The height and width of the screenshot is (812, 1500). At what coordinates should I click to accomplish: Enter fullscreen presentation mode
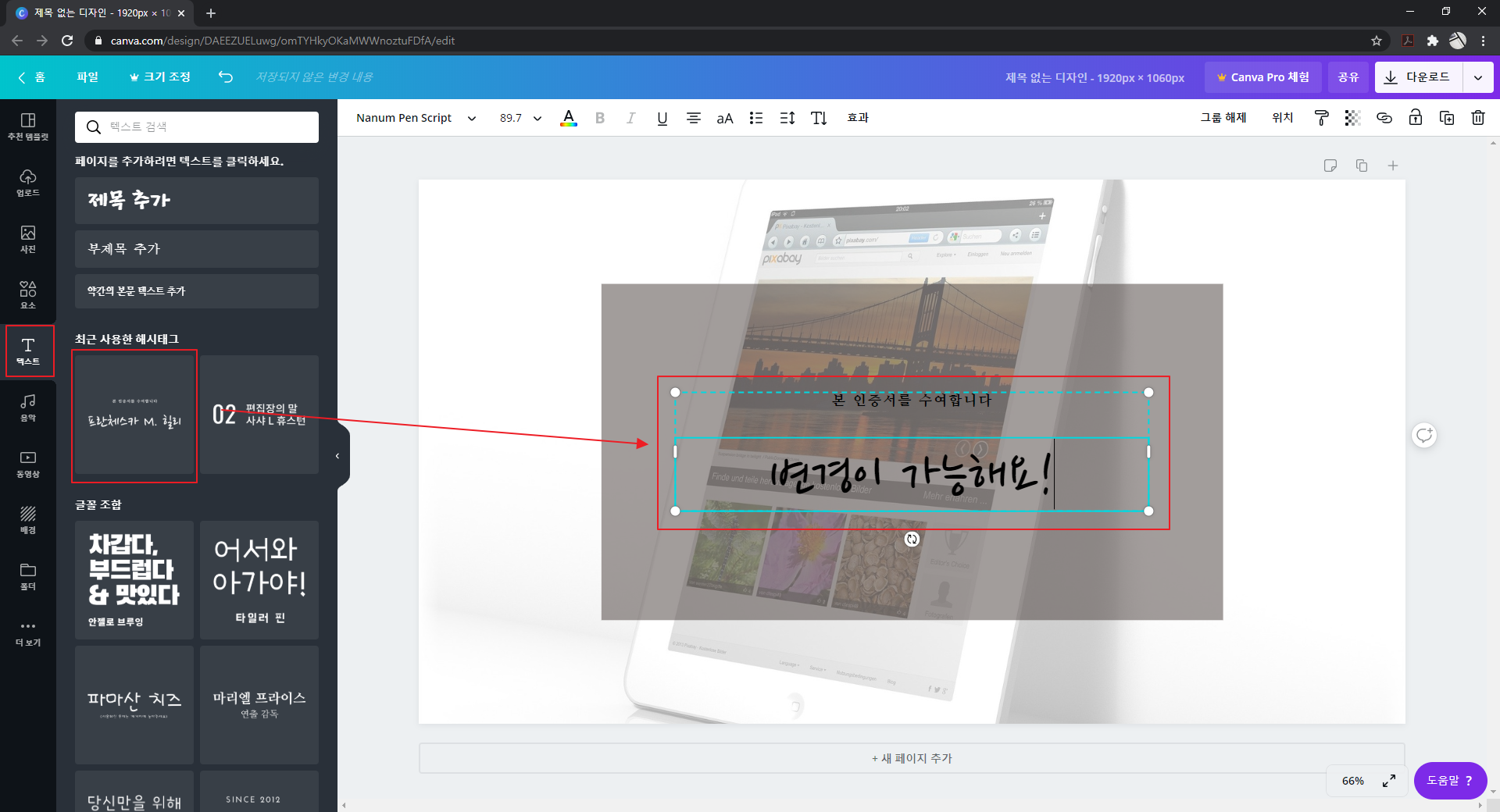click(x=1389, y=781)
